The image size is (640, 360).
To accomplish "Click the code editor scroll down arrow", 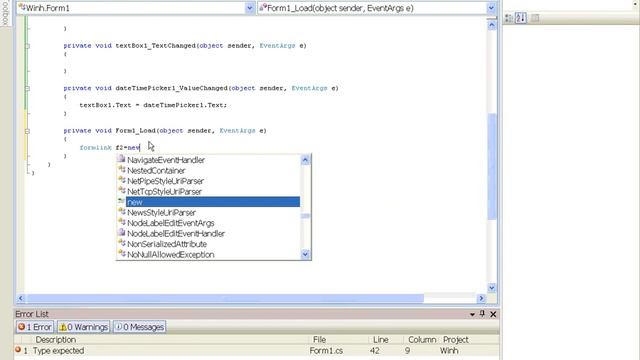I will [491, 288].
